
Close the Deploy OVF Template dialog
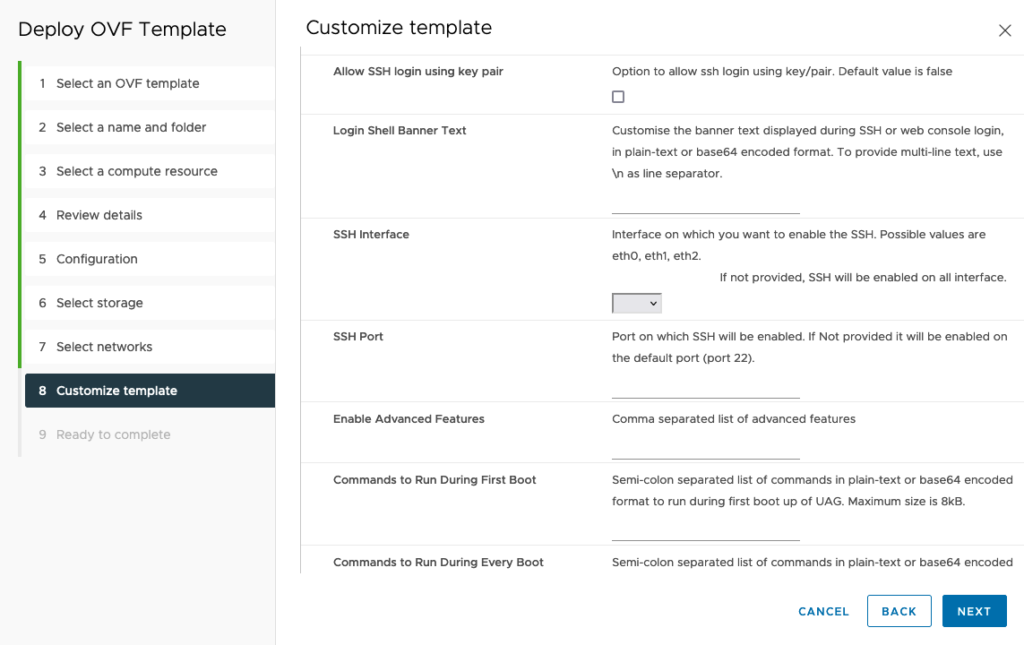pos(1005,31)
